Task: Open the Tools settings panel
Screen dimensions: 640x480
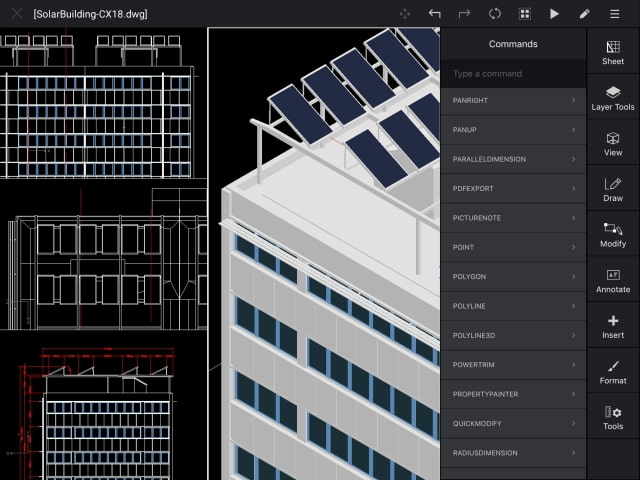Action: [613, 418]
